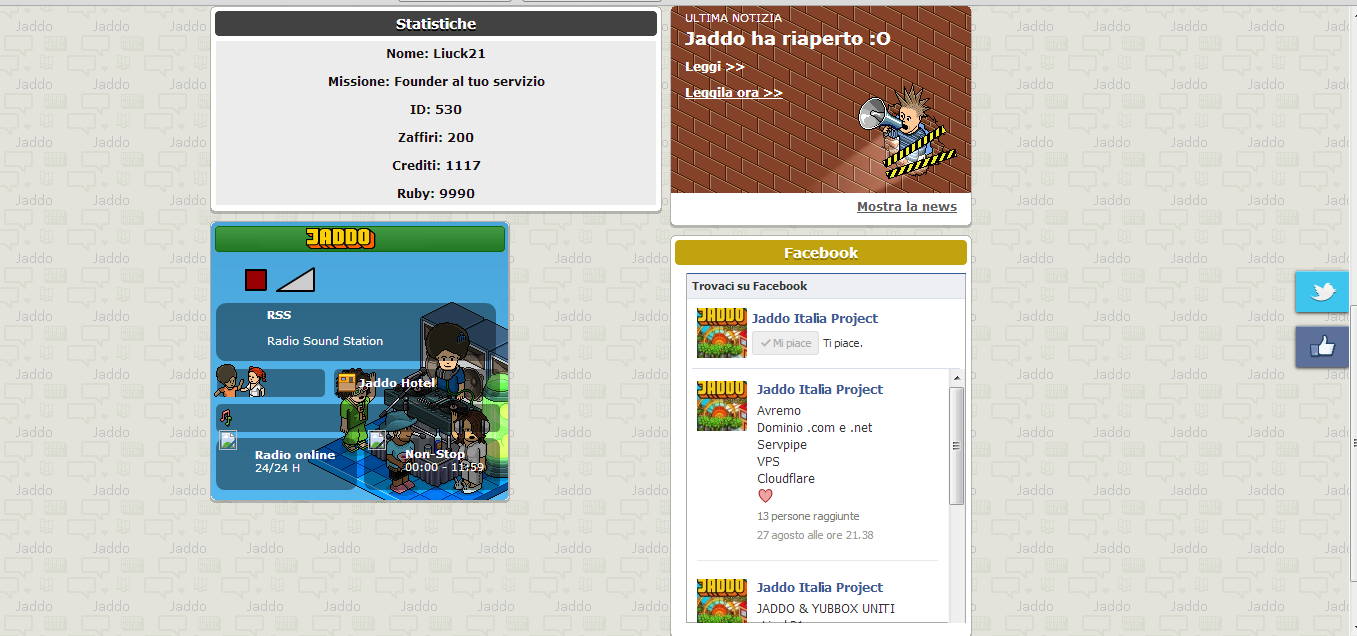Click the Facebook panel header
Screen dimensions: 1357x636
point(821,253)
